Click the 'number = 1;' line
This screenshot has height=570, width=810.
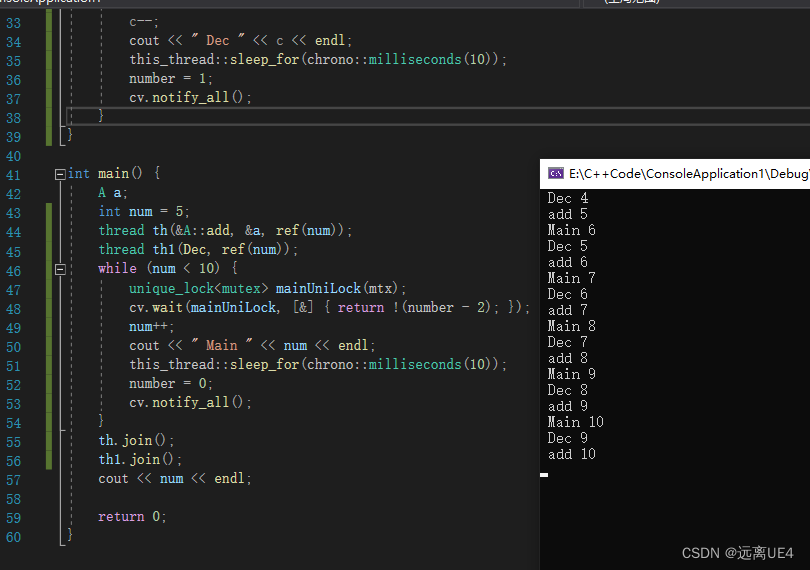click(170, 79)
